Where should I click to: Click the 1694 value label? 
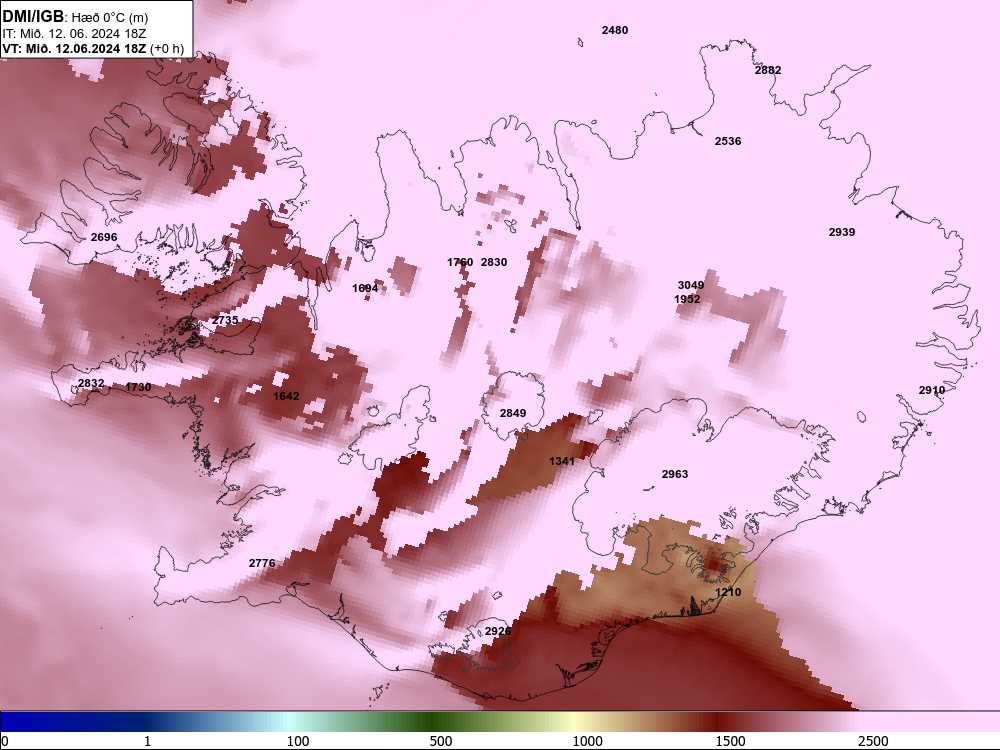[365, 288]
